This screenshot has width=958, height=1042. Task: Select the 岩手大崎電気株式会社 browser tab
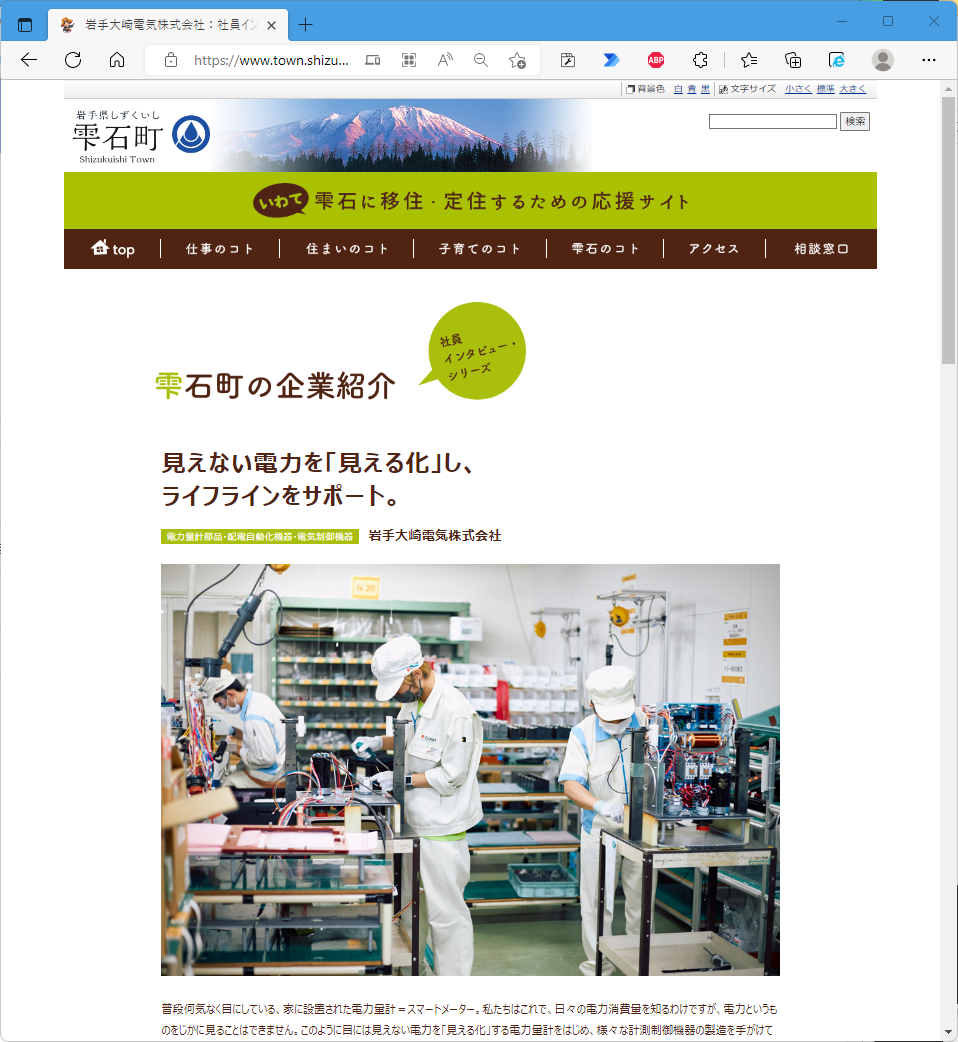point(168,25)
